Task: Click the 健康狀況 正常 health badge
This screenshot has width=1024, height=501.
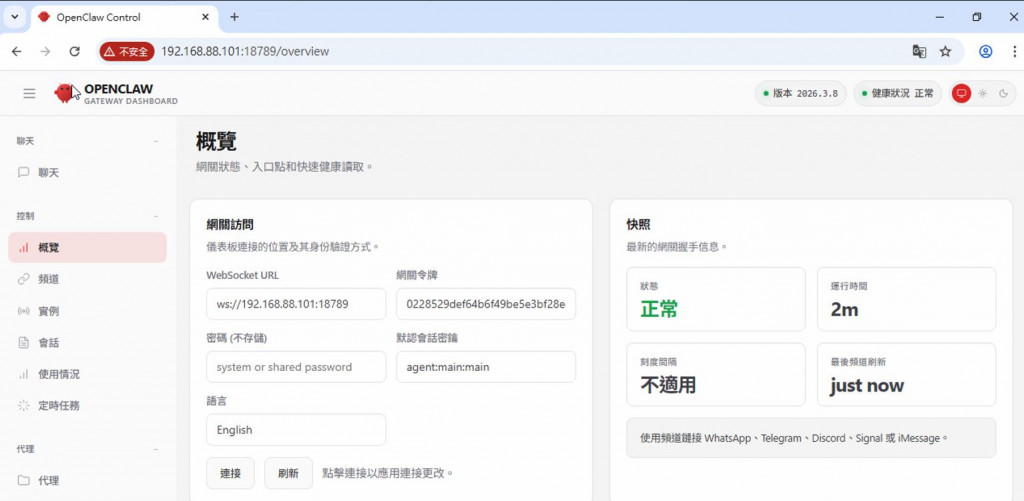Action: point(897,93)
